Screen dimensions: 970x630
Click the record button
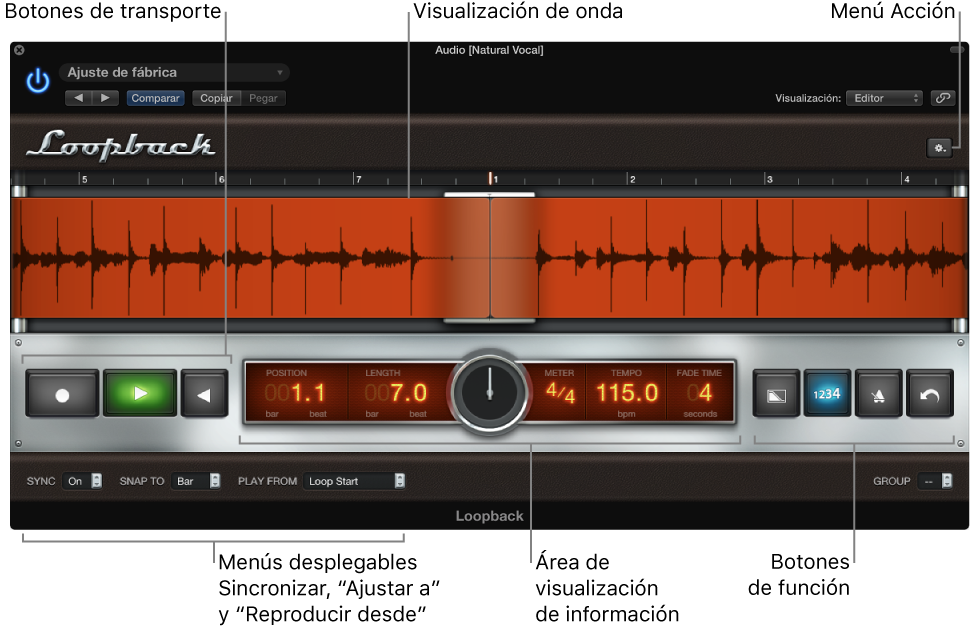click(x=62, y=394)
